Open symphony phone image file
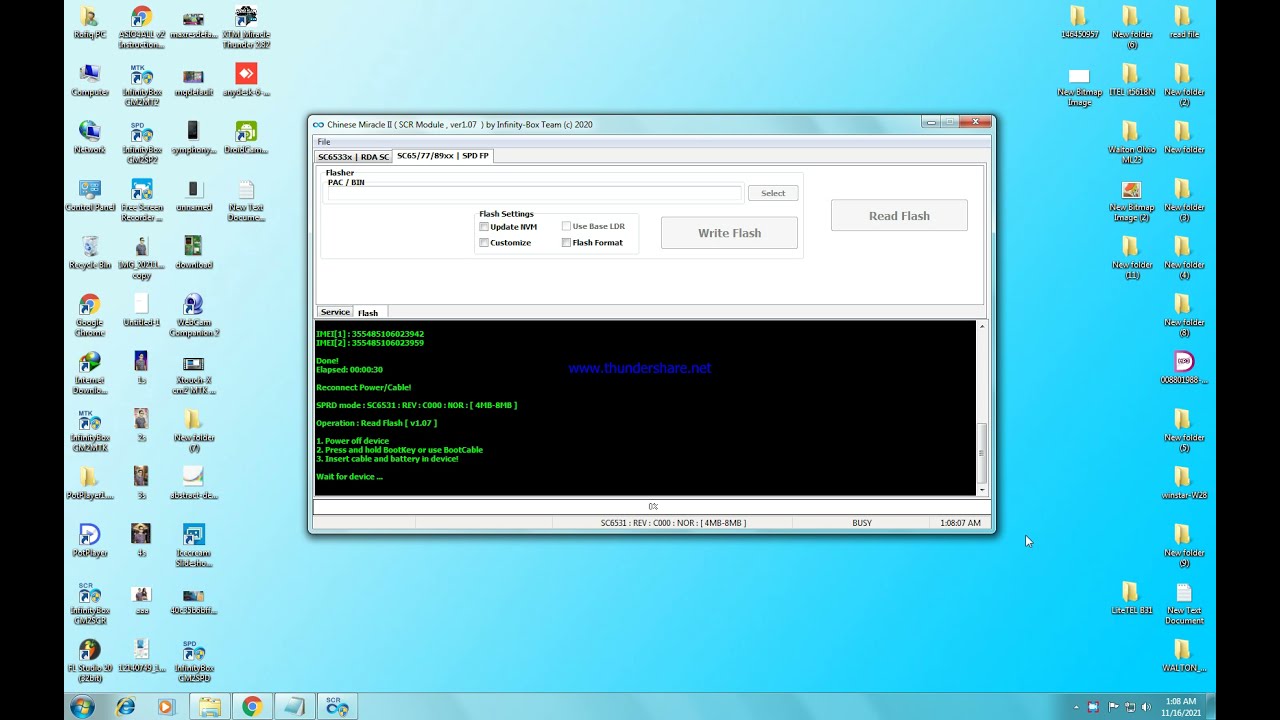This screenshot has width=1280, height=720. click(x=194, y=138)
